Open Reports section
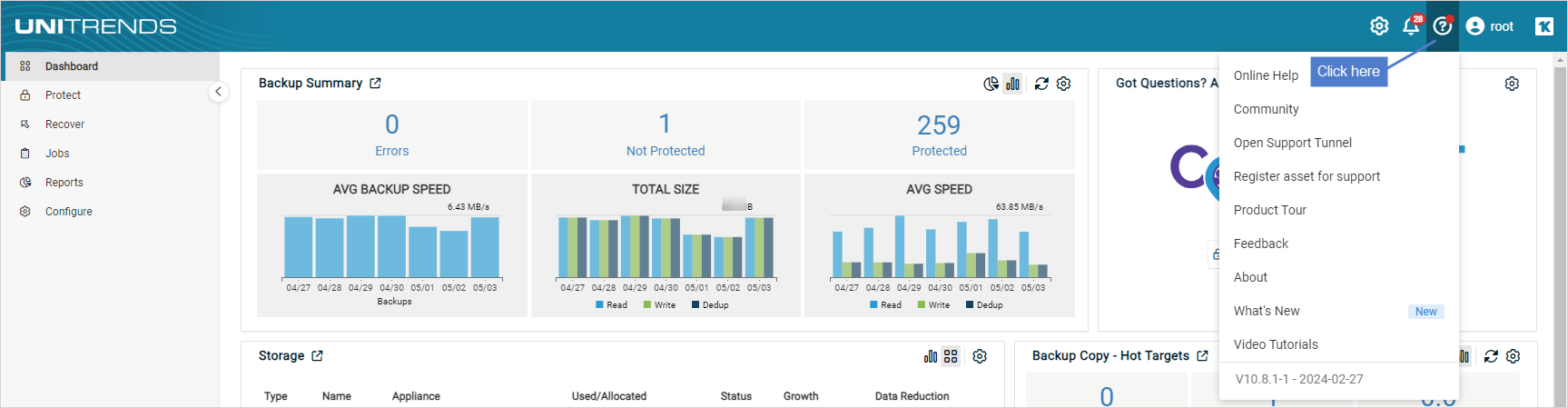 [x=110, y=183]
